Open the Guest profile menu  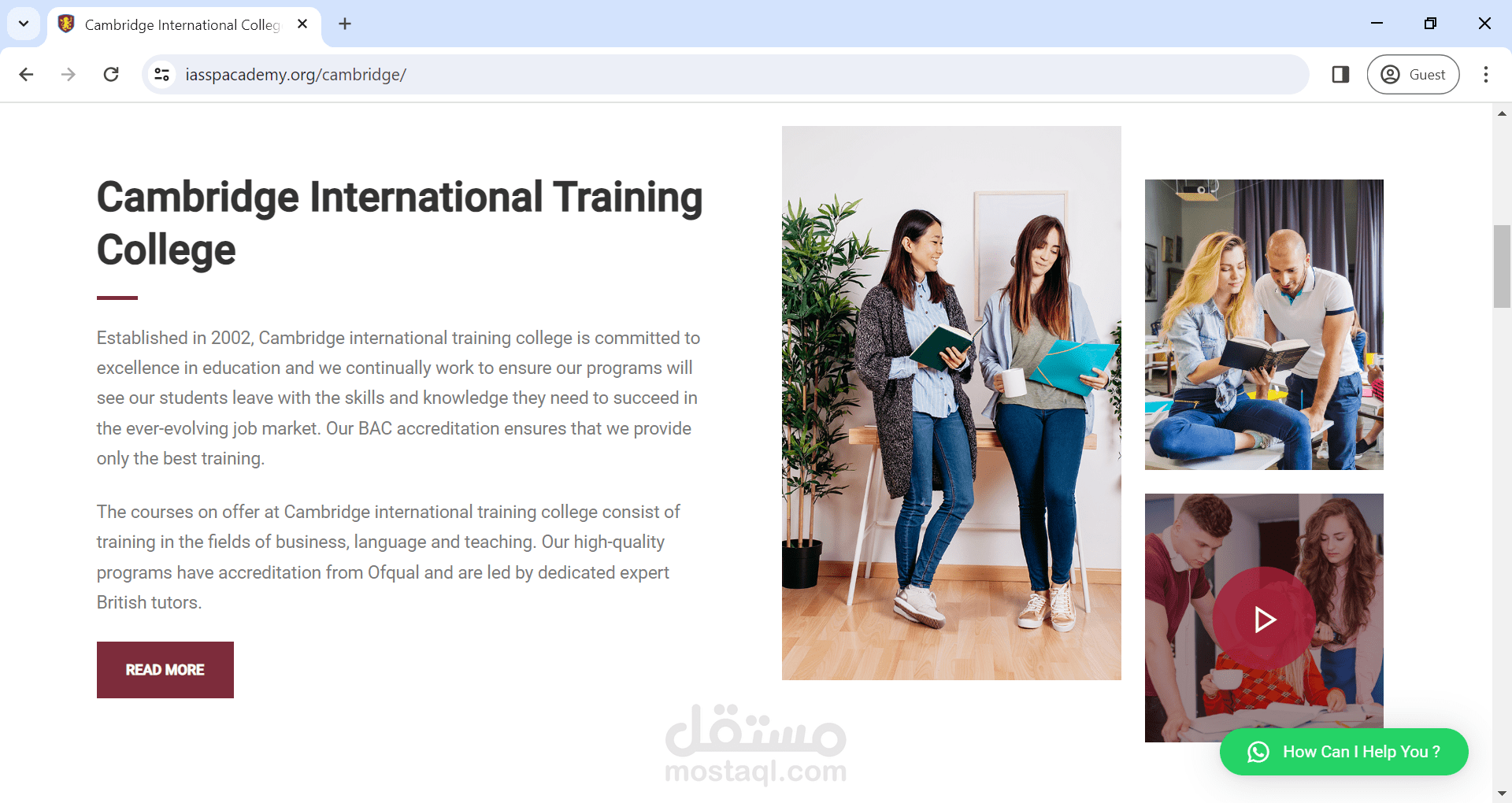pos(1413,74)
